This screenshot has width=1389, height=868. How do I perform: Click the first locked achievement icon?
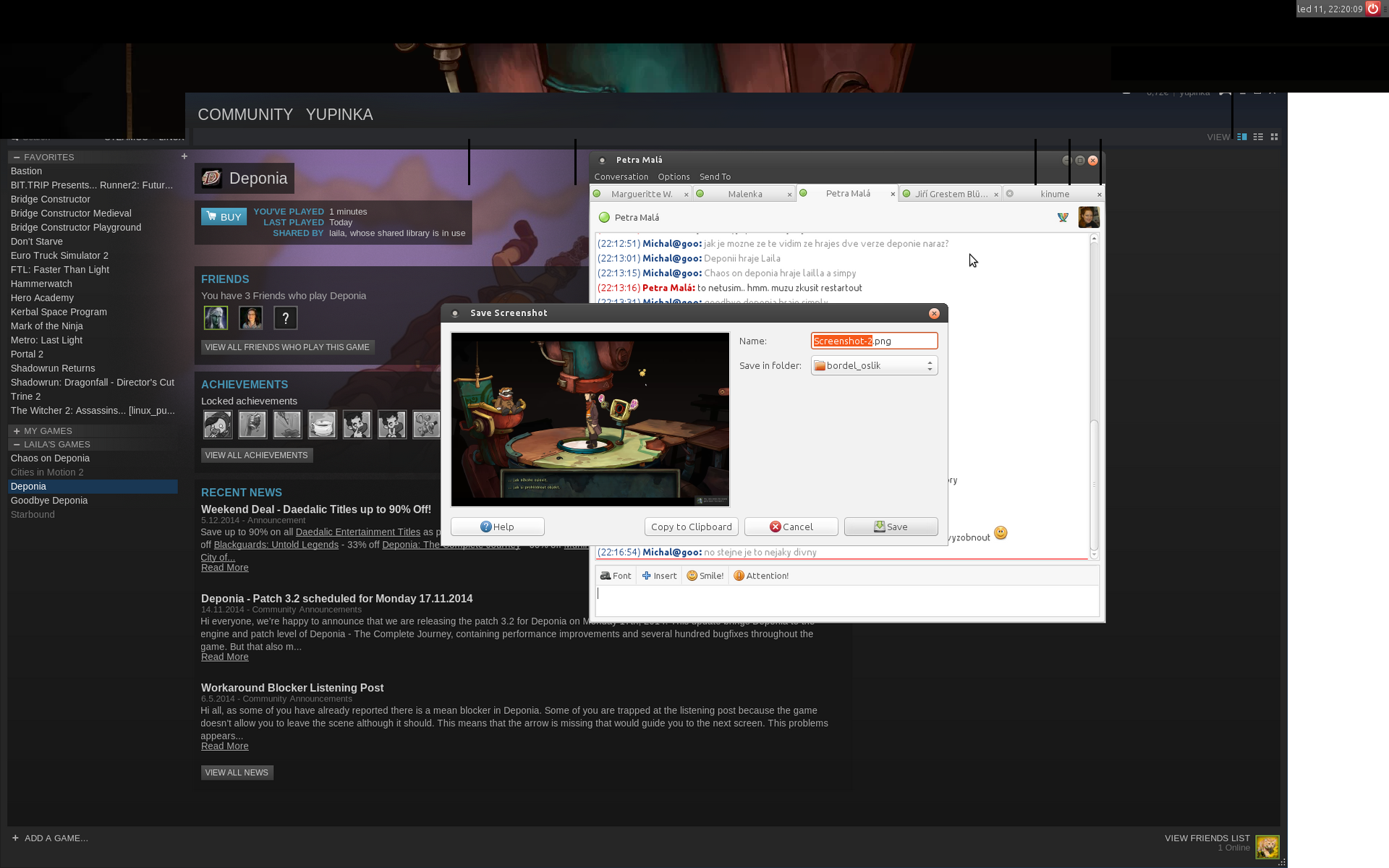coord(217,425)
